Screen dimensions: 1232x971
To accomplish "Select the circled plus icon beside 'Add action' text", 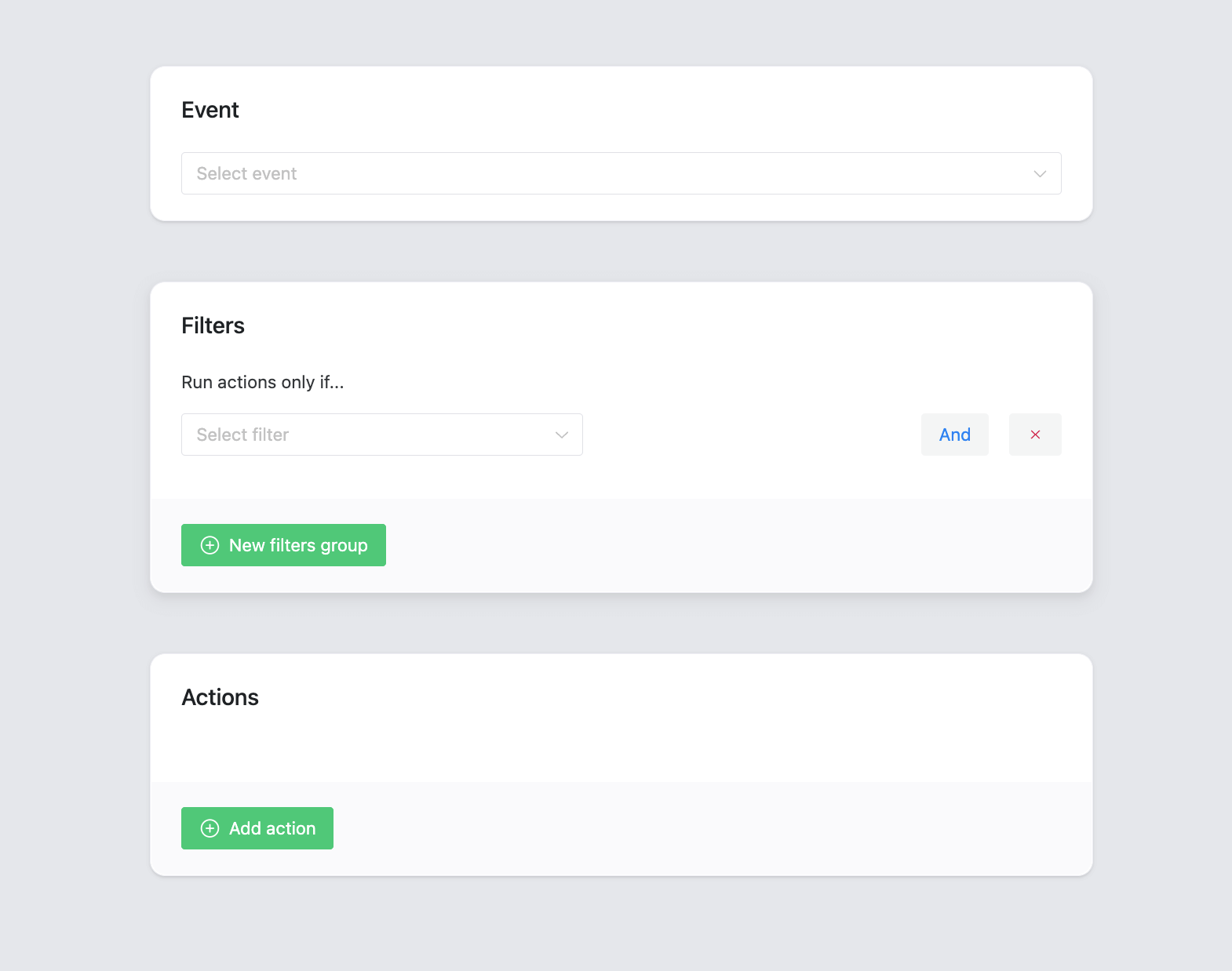I will (x=210, y=828).
